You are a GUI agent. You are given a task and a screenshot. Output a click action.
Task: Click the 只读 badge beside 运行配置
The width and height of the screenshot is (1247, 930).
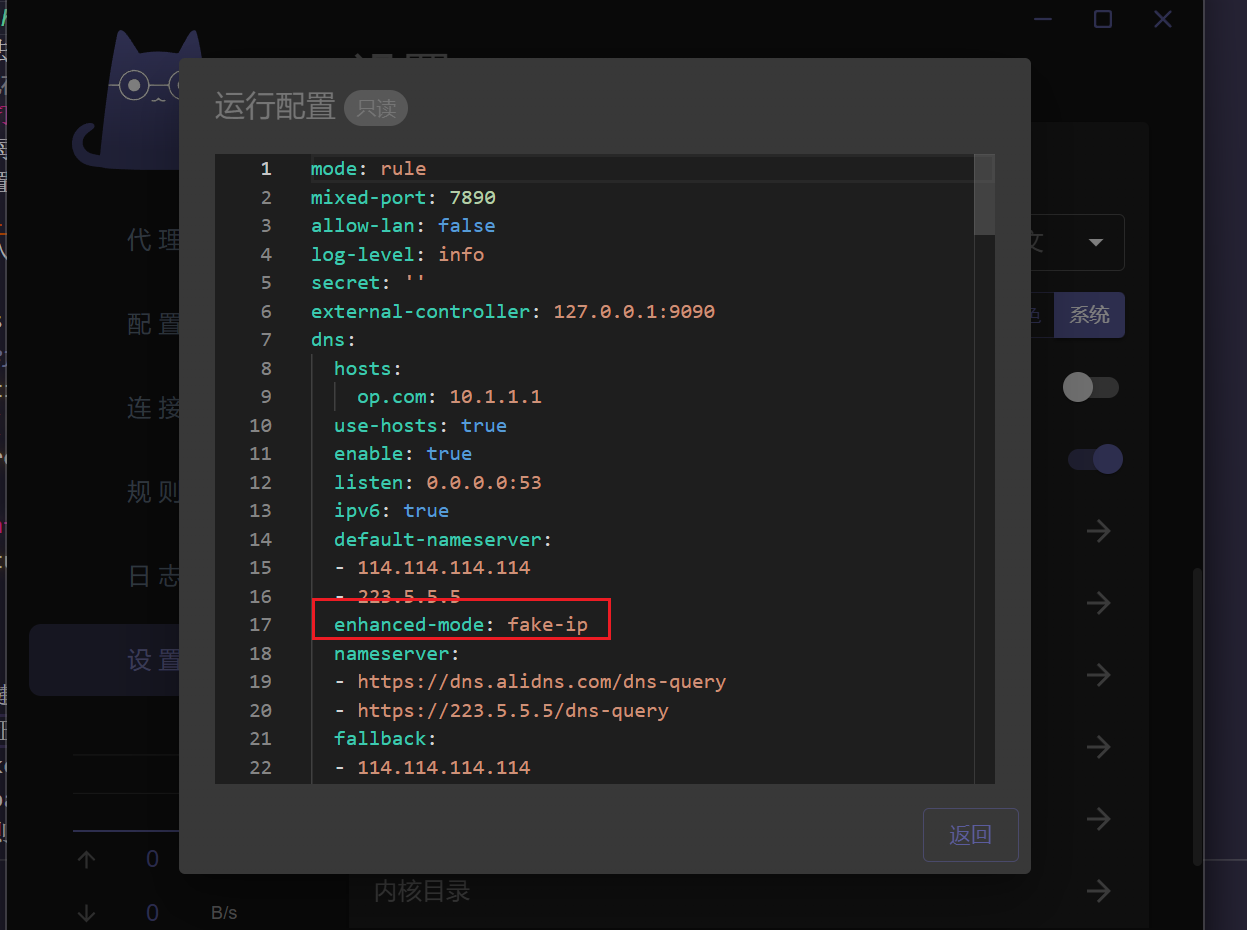point(376,108)
